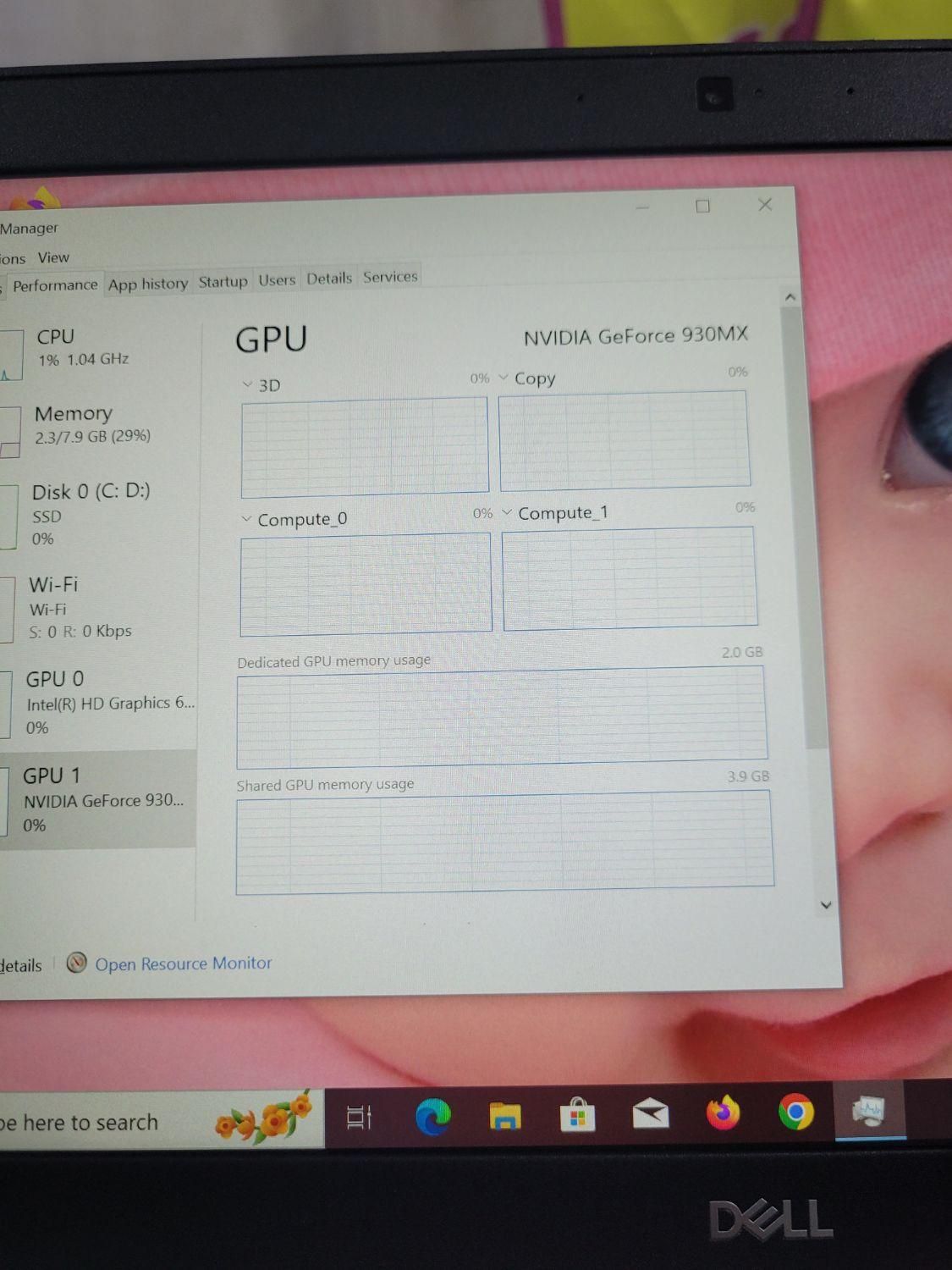Click the NVIDIA GeForce 930MX title text

tap(636, 335)
